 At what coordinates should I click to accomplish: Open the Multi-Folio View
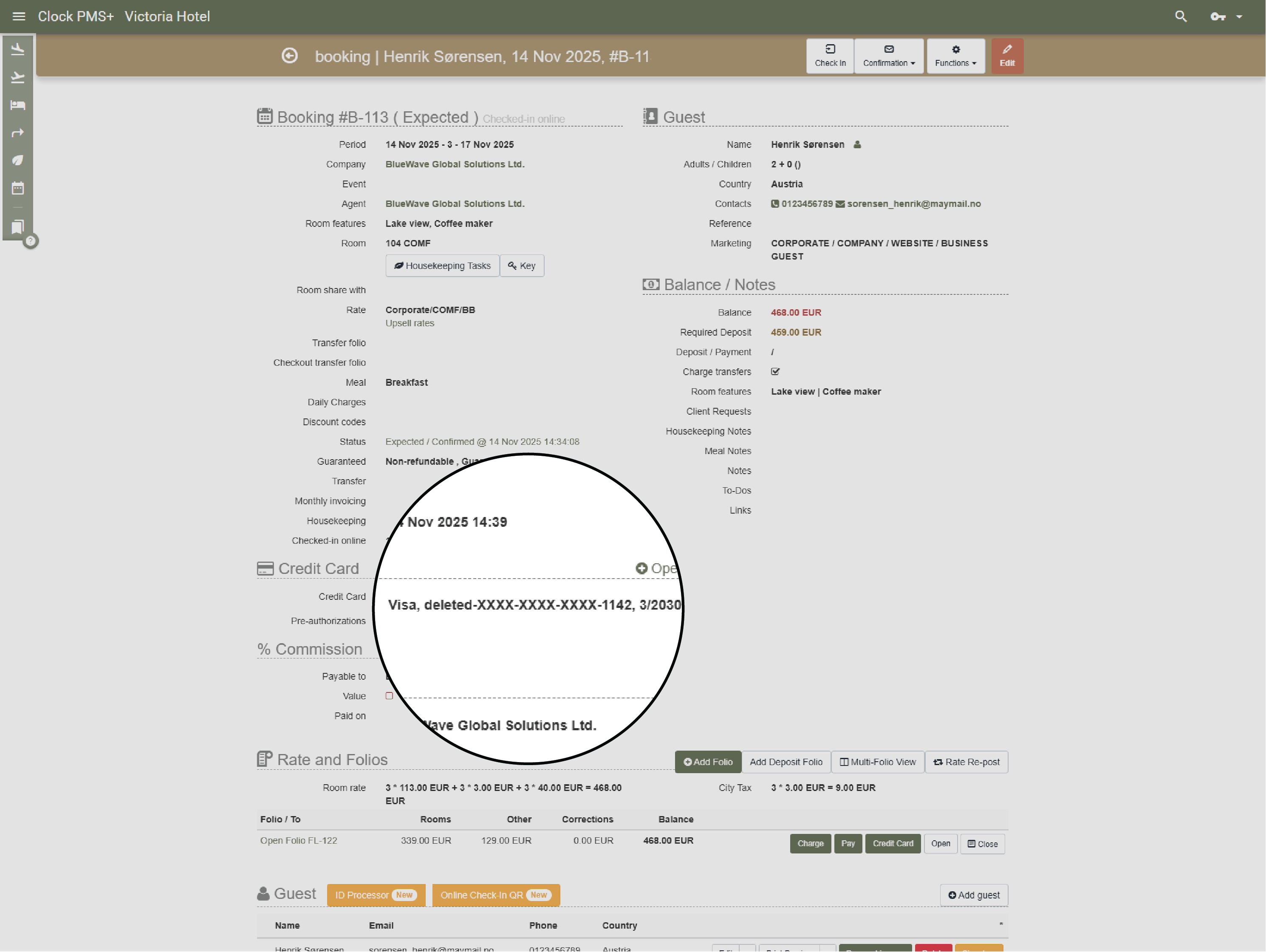[877, 762]
